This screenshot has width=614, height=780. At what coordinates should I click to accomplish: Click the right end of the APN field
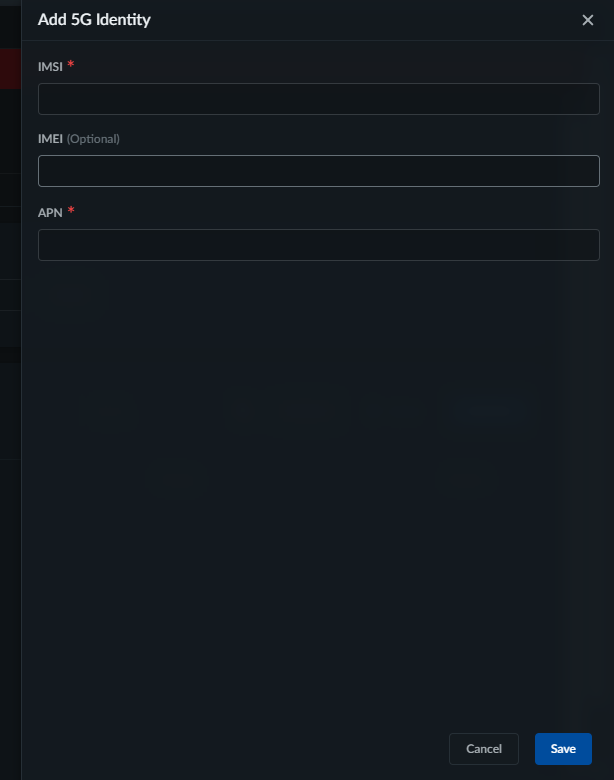[585, 245]
